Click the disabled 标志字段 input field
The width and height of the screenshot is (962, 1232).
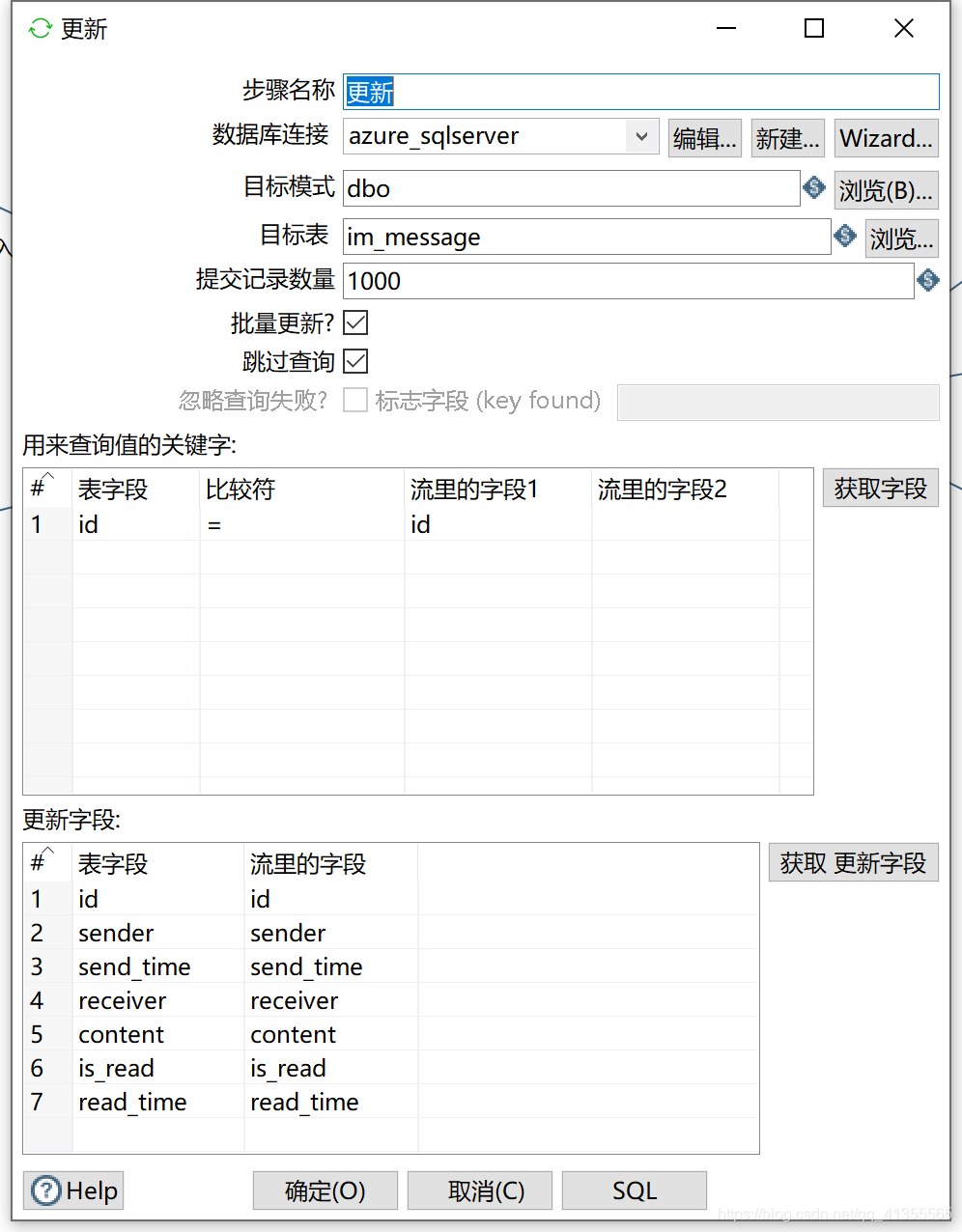(x=778, y=402)
